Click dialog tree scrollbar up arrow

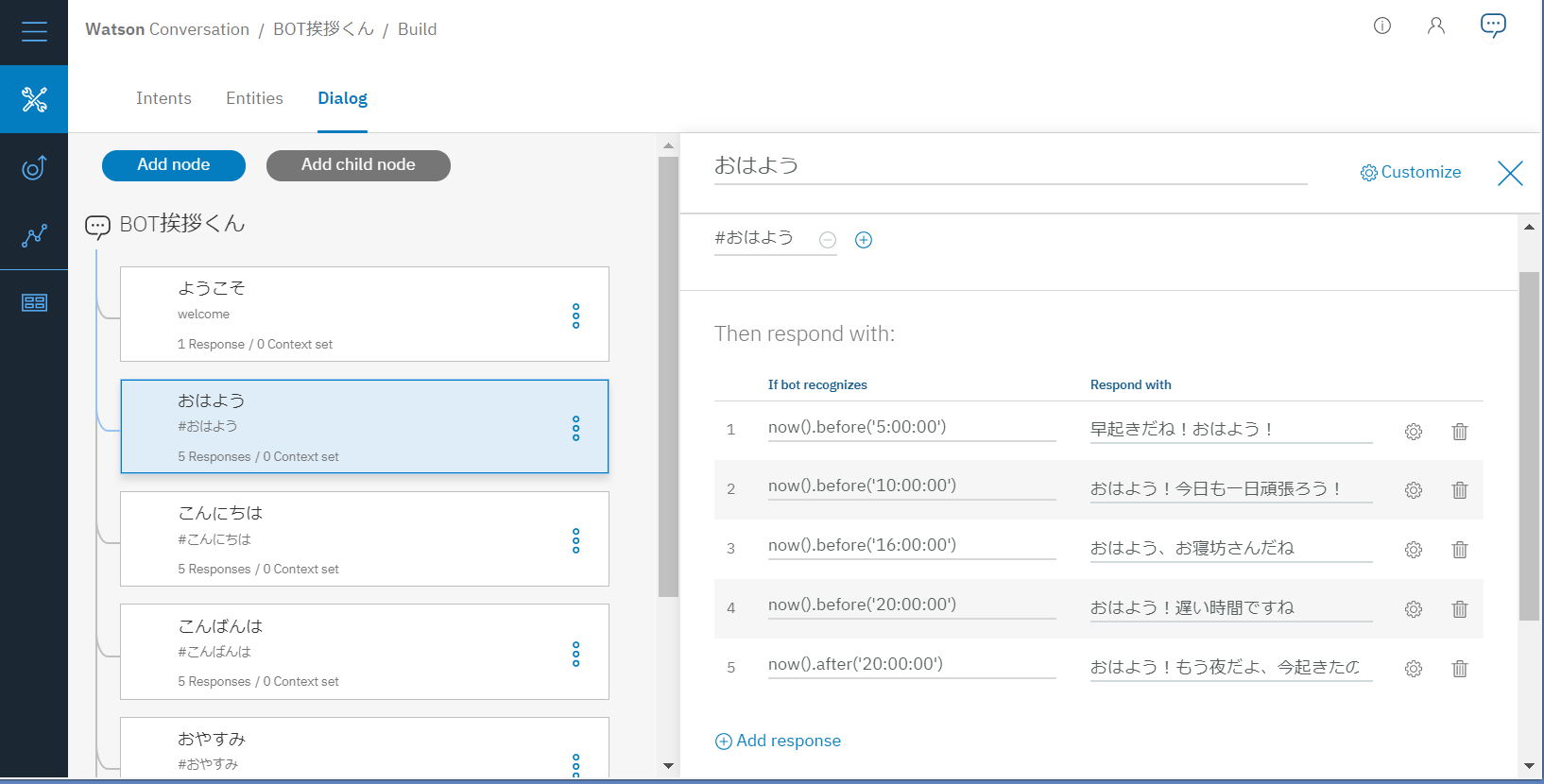coord(668,145)
